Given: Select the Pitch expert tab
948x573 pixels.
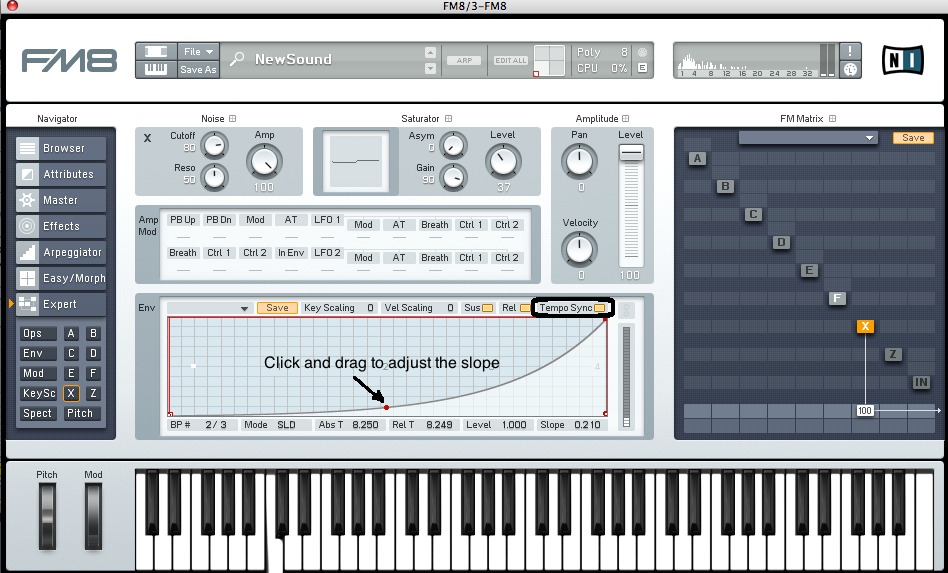Looking at the screenshot, I should (80, 413).
